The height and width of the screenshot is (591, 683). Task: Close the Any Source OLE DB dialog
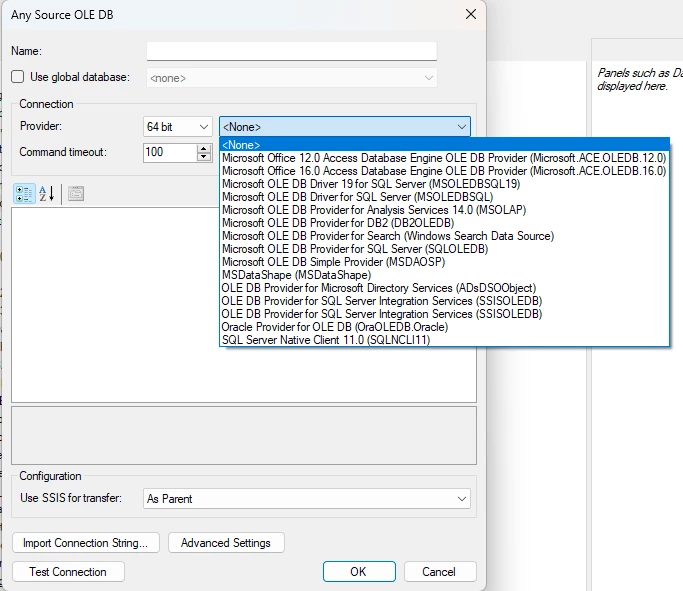tap(471, 14)
